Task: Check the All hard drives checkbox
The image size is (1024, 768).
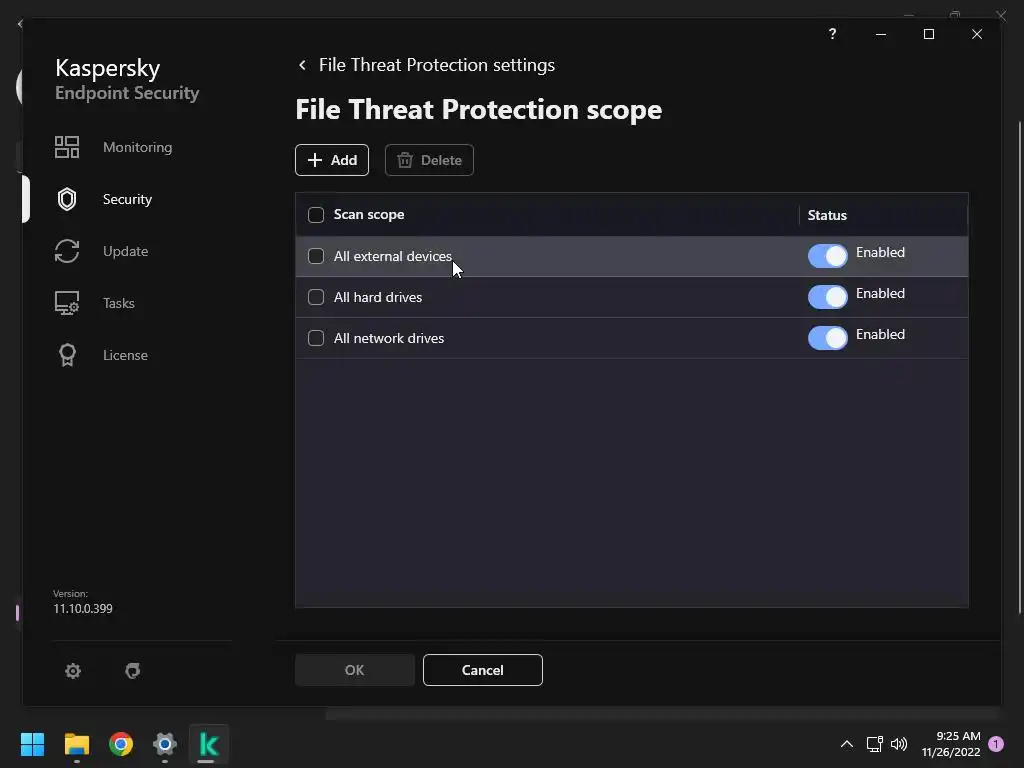Action: (x=316, y=297)
